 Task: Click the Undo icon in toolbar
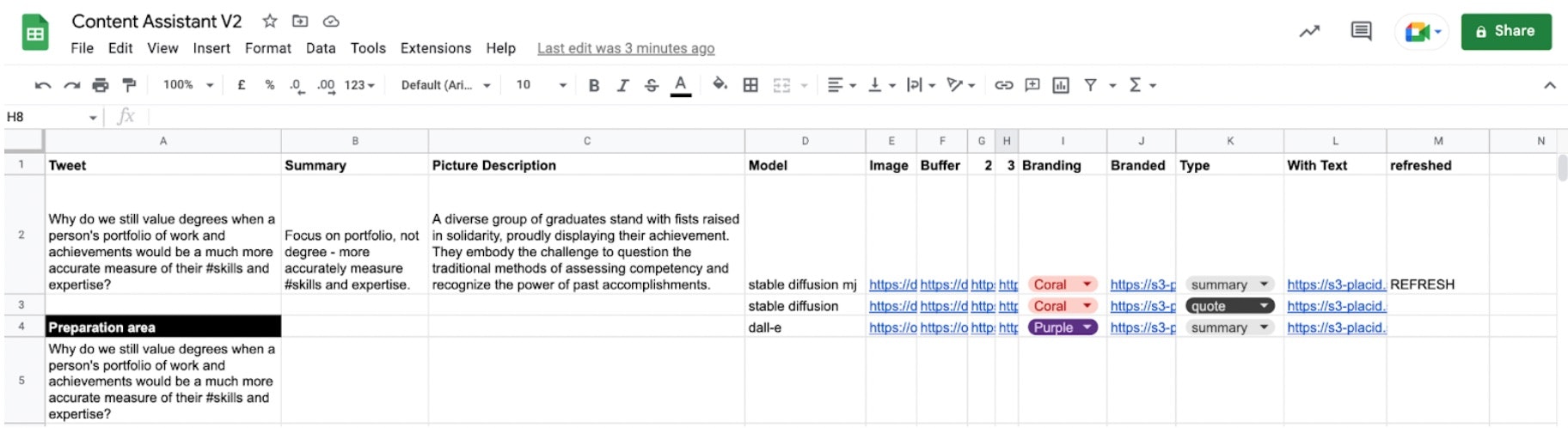[x=42, y=85]
